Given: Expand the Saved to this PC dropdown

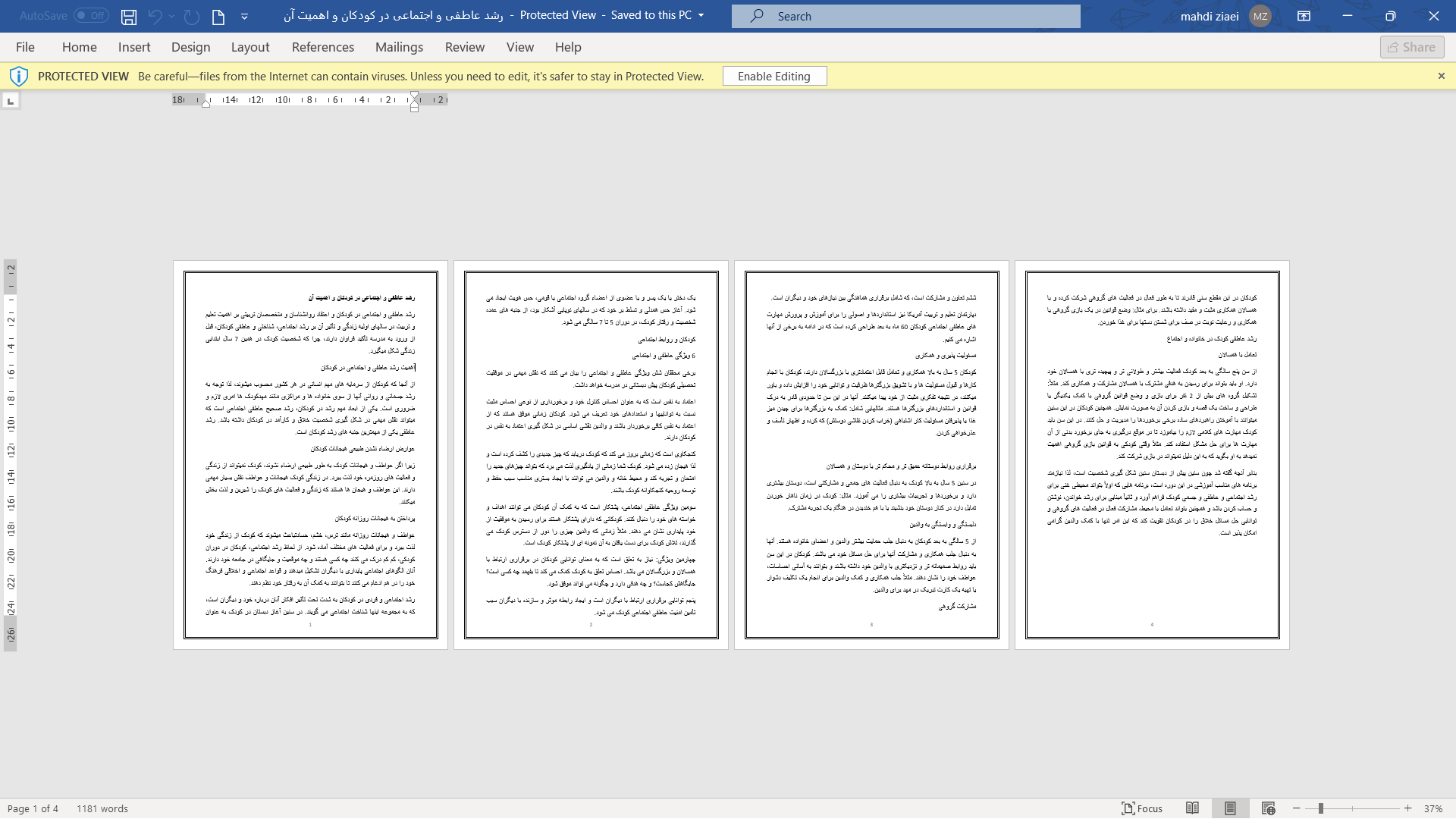Looking at the screenshot, I should pyautogui.click(x=701, y=15).
